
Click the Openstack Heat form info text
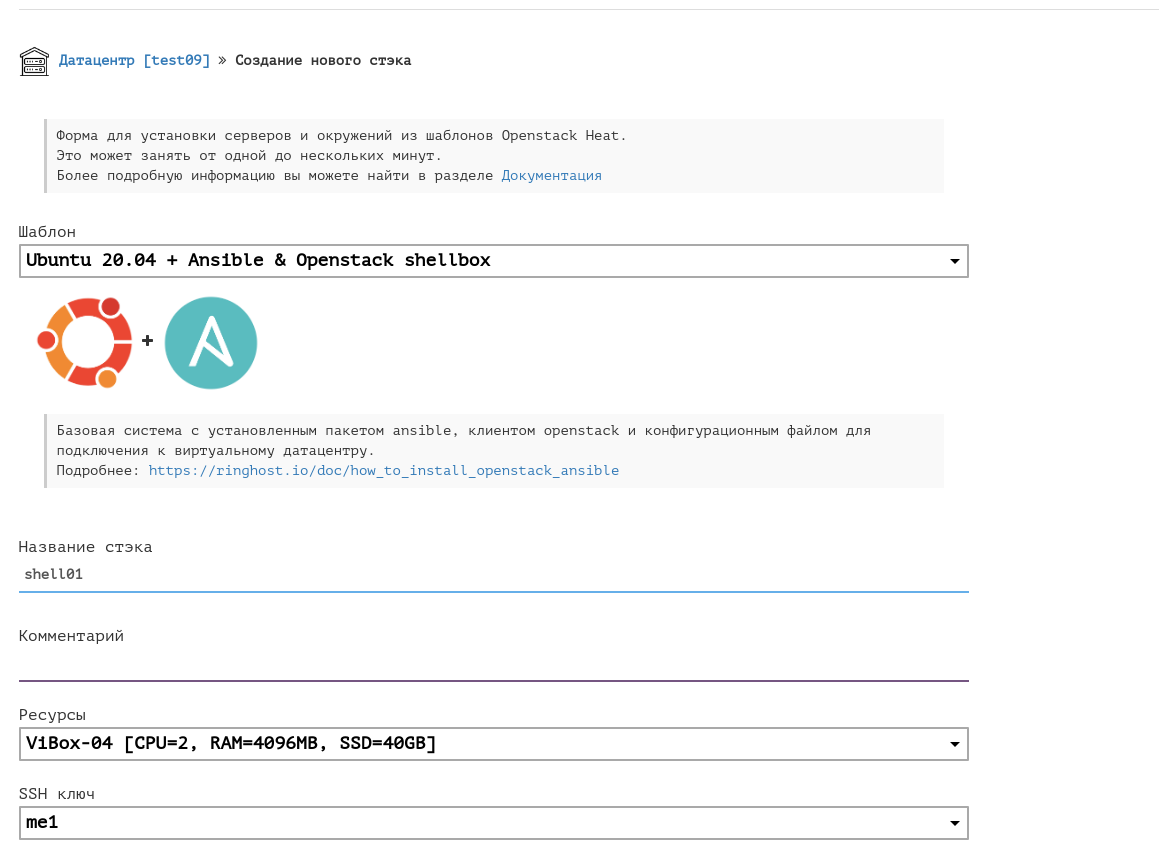click(341, 136)
